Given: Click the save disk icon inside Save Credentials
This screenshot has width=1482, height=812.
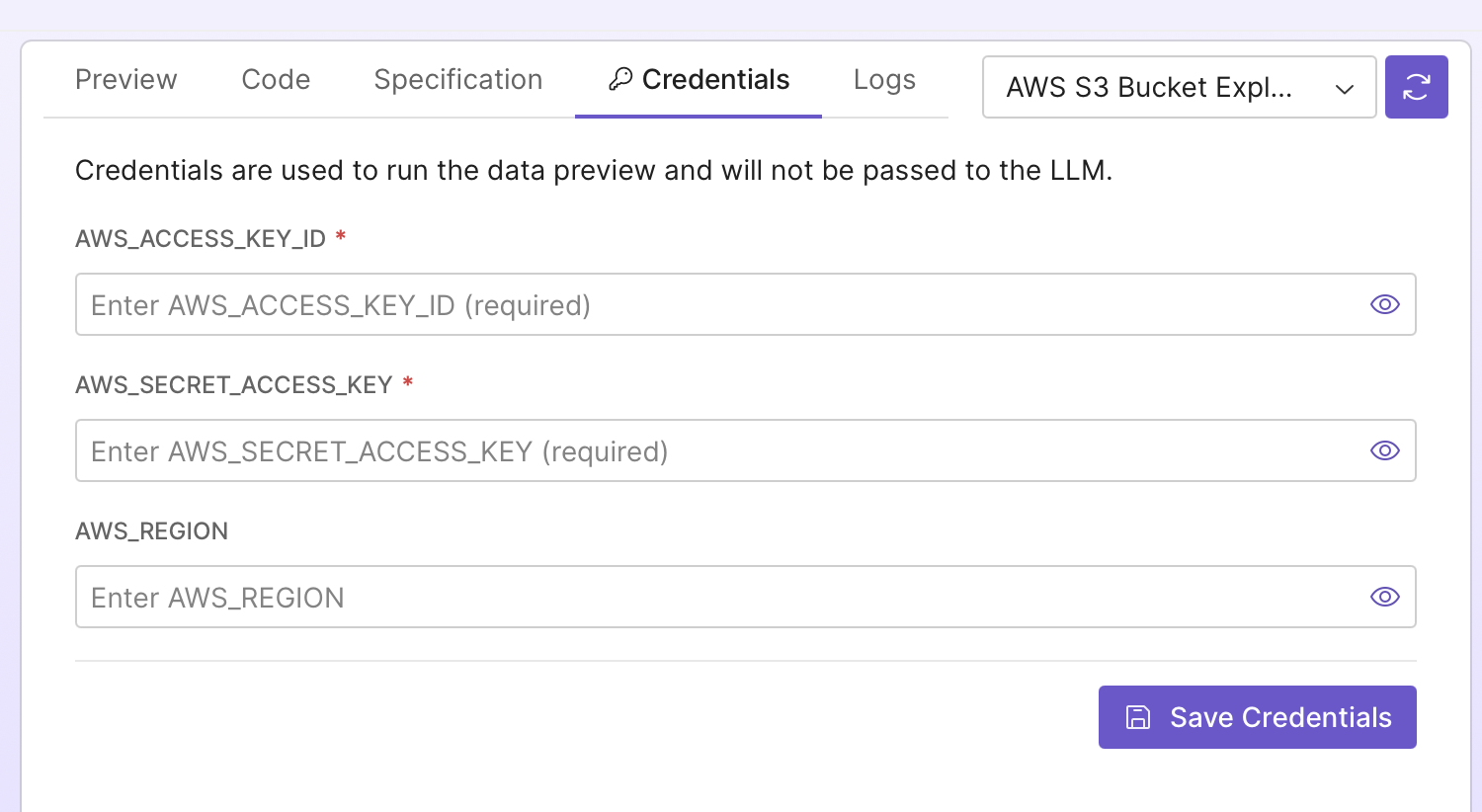Looking at the screenshot, I should [x=1138, y=717].
